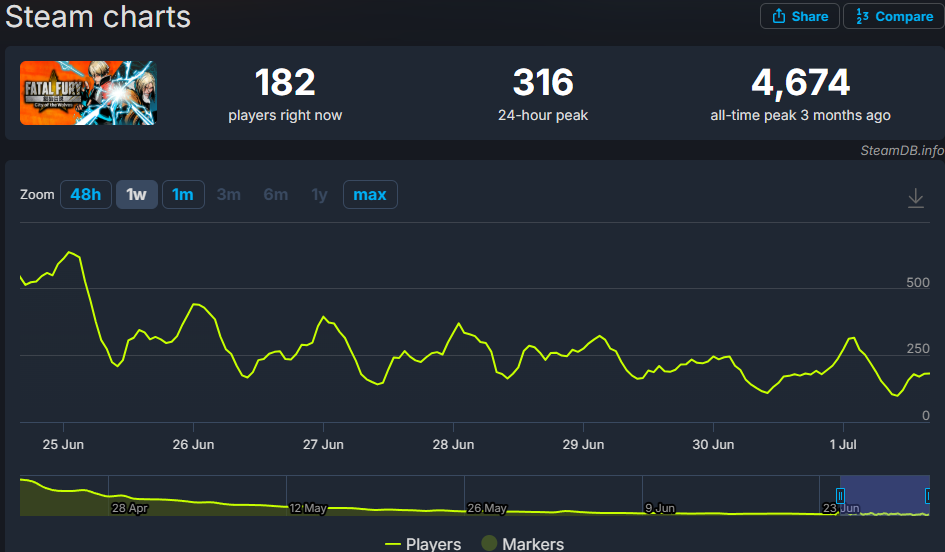Click the Share button

click(799, 16)
